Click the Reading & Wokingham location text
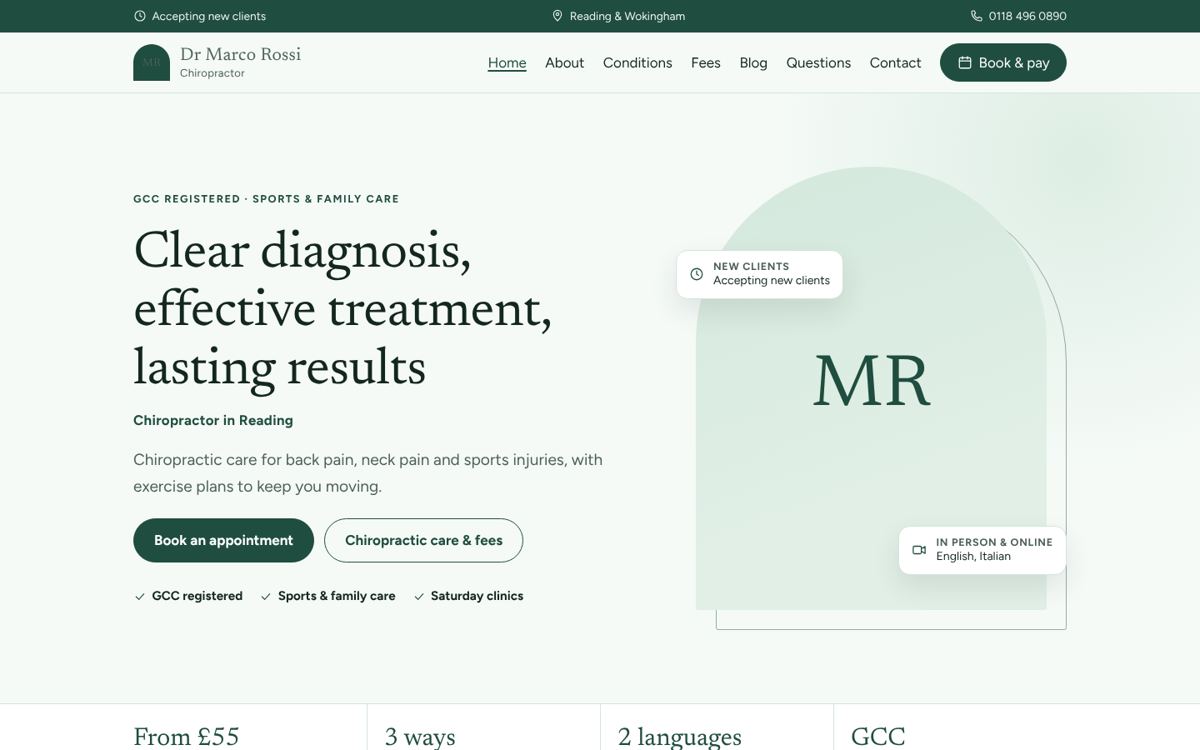This screenshot has height=750, width=1200. 627,16
